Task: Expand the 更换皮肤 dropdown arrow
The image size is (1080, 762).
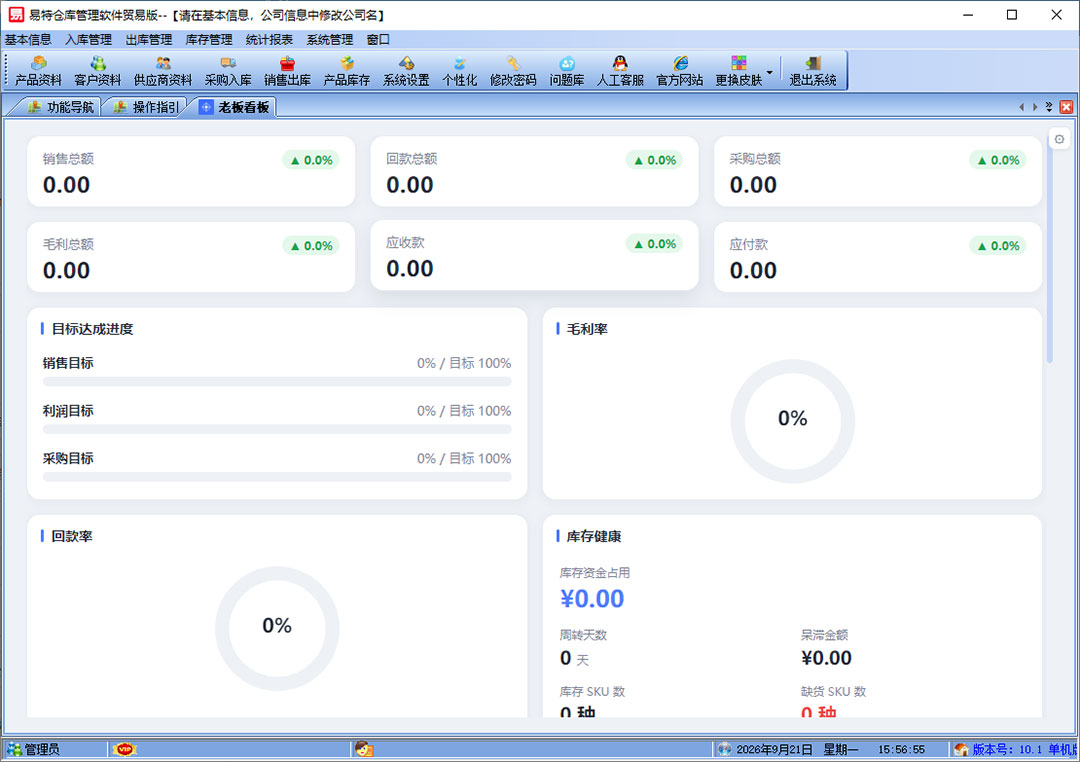Action: pyautogui.click(x=770, y=72)
